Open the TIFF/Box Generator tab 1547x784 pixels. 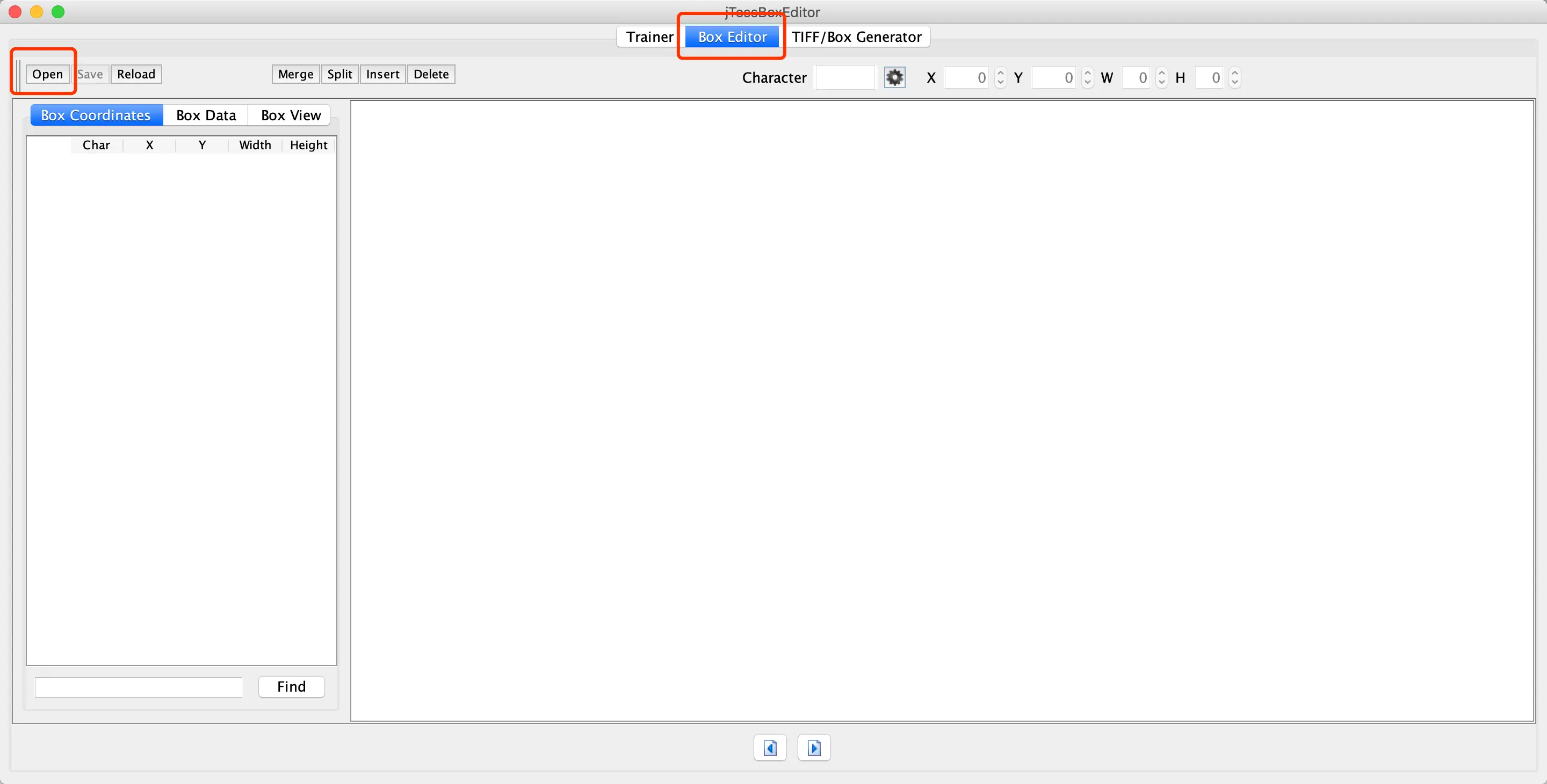[856, 37]
